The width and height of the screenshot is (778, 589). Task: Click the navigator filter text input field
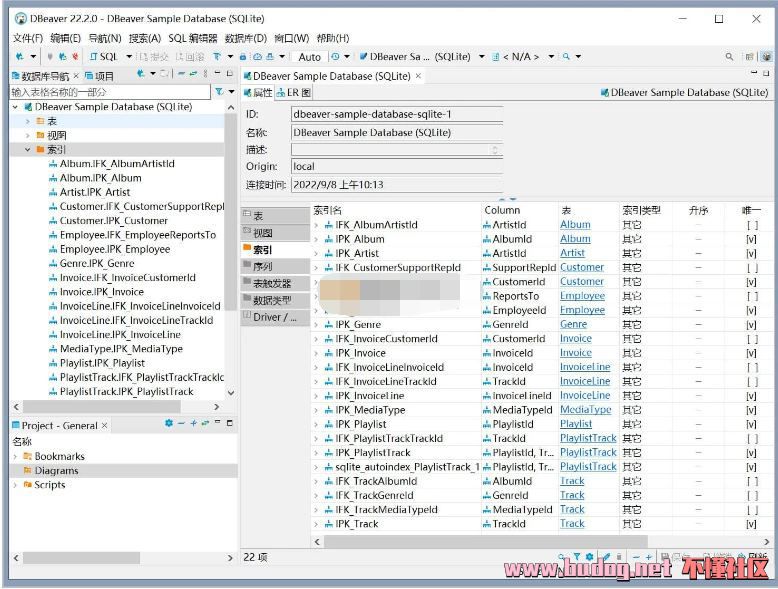click(x=110, y=92)
